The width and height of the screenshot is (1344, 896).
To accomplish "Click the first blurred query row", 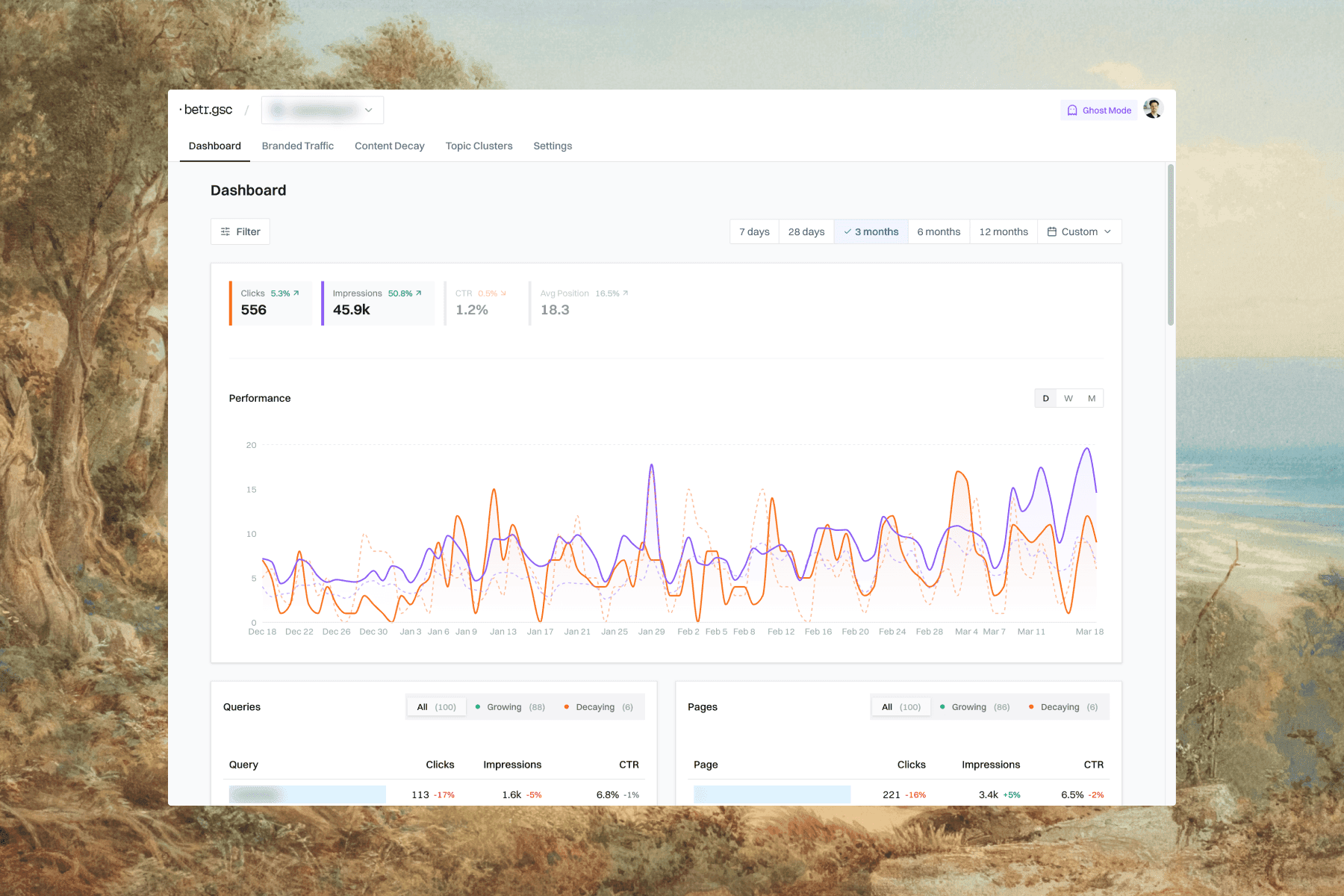I will click(307, 794).
